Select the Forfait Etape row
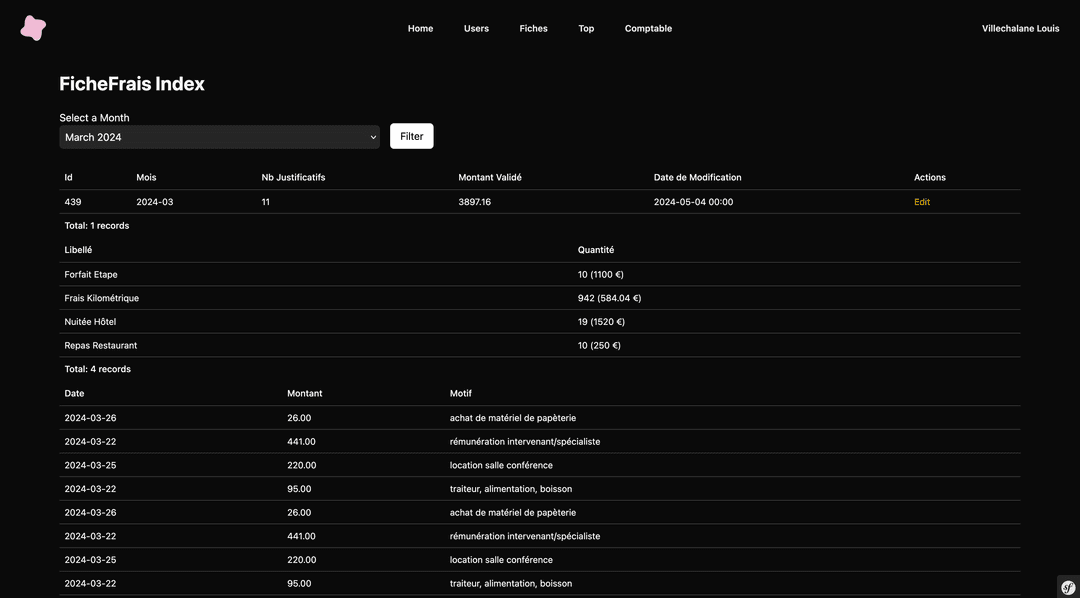This screenshot has height=598, width=1080. click(x=91, y=274)
